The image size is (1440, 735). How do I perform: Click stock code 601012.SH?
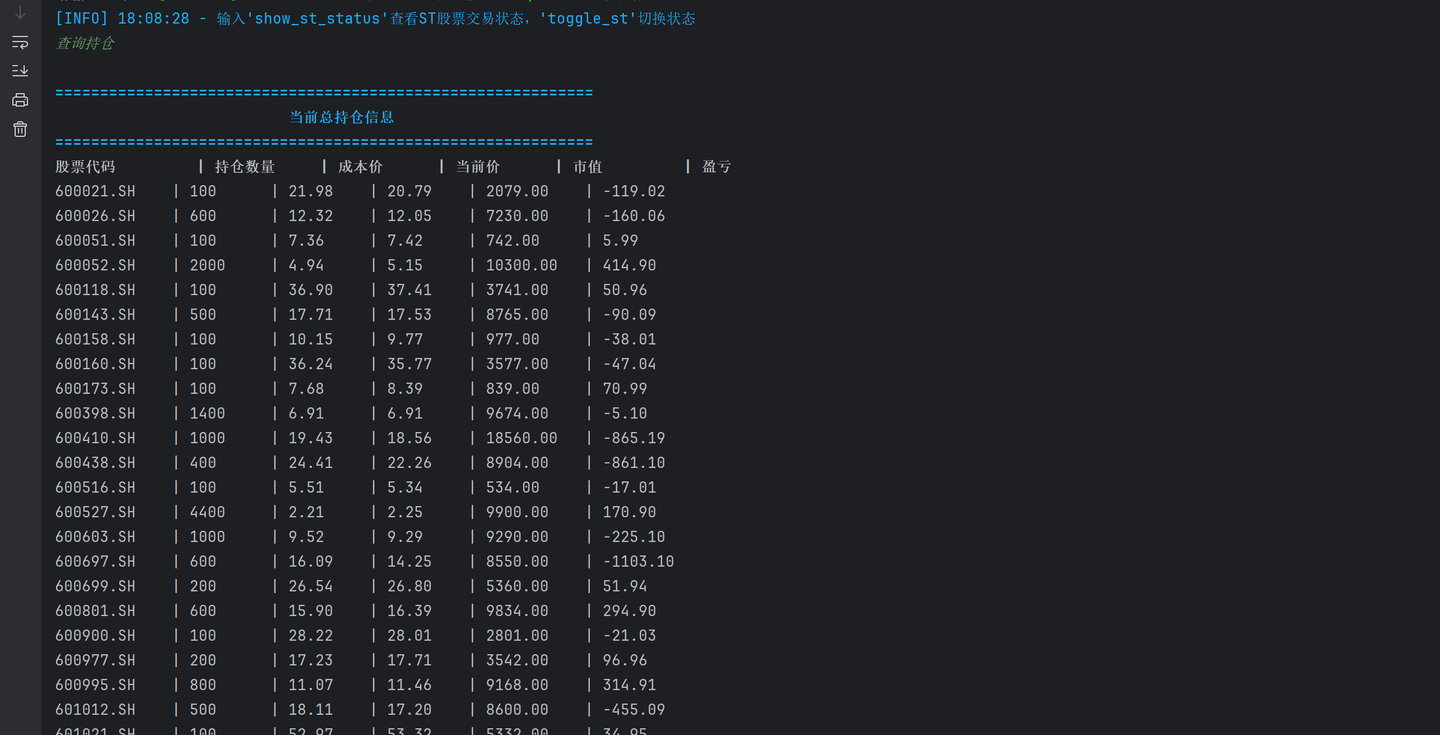(x=95, y=710)
